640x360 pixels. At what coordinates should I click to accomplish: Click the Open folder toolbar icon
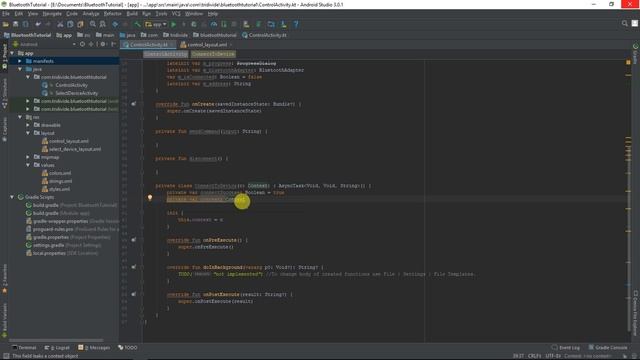(6, 24)
